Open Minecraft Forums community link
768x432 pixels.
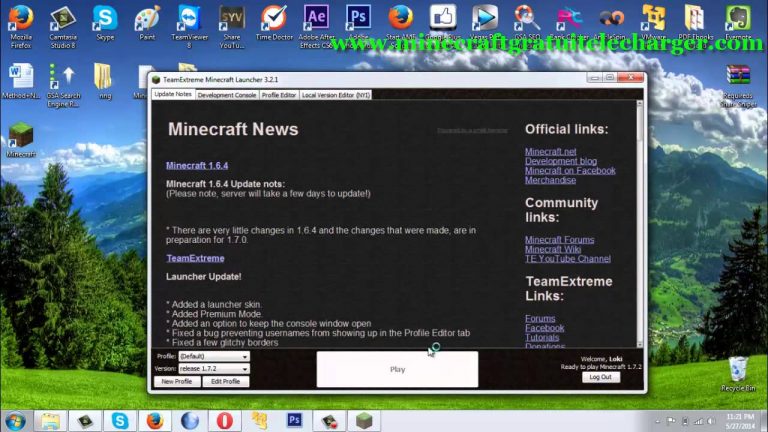559,240
